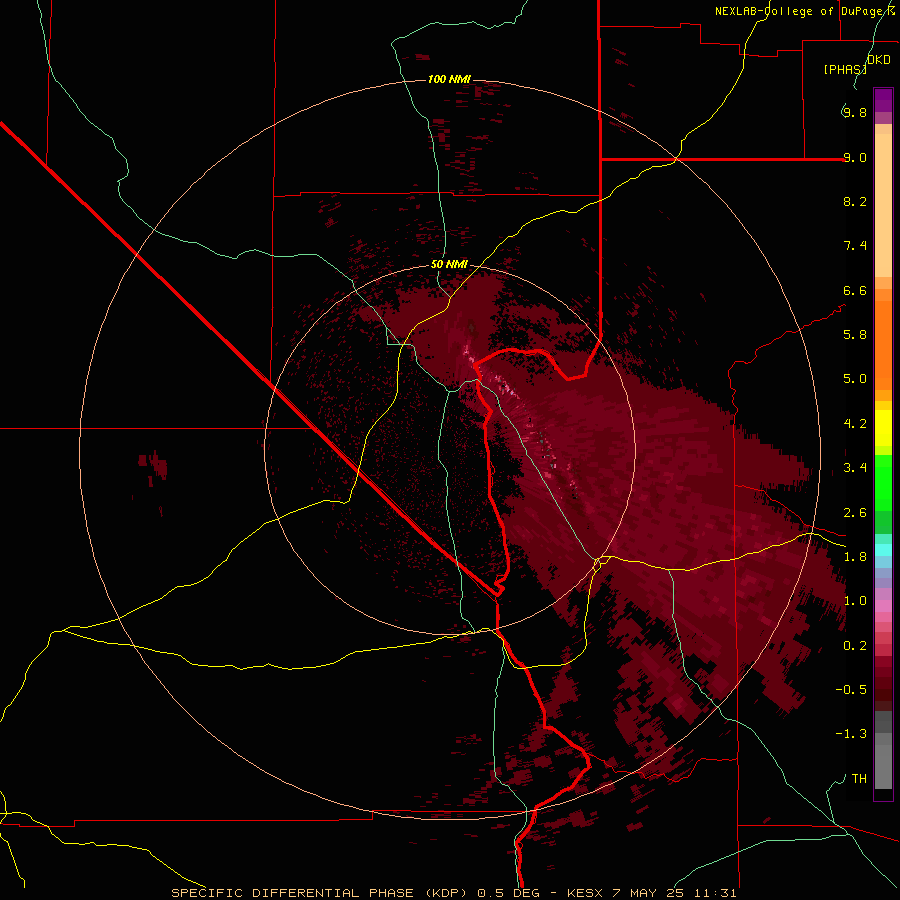Click the 0.2 legend value
Image resolution: width=900 pixels, height=900 pixels.
point(855,646)
